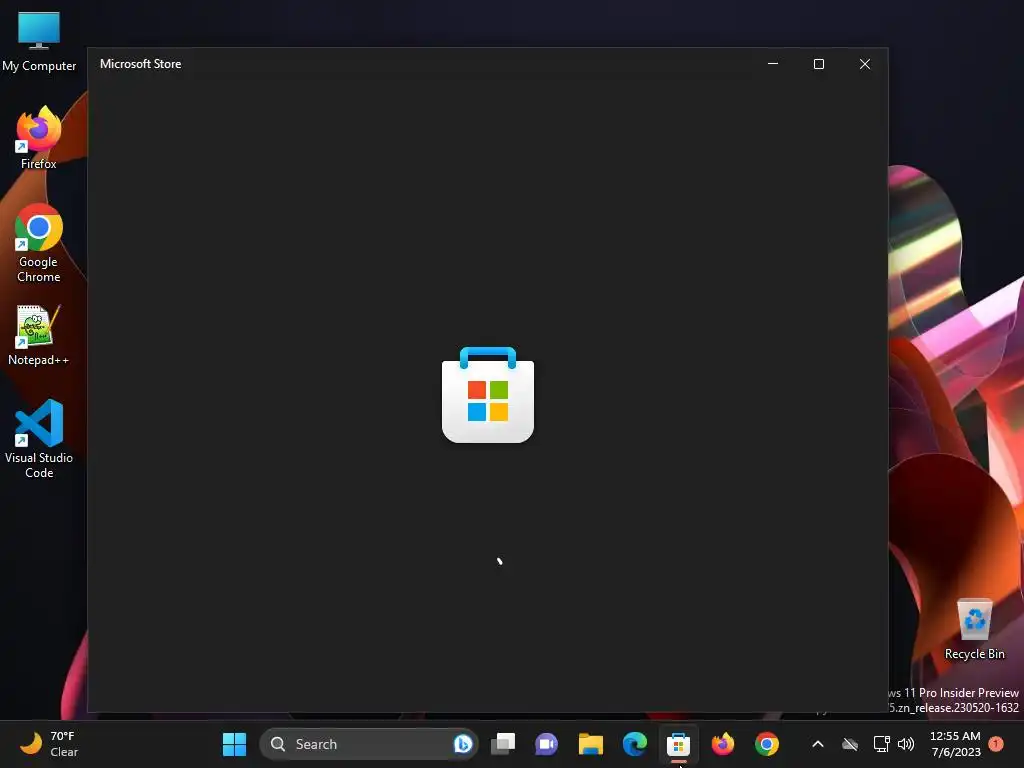
Task: Open the notification bell badge
Action: [996, 743]
